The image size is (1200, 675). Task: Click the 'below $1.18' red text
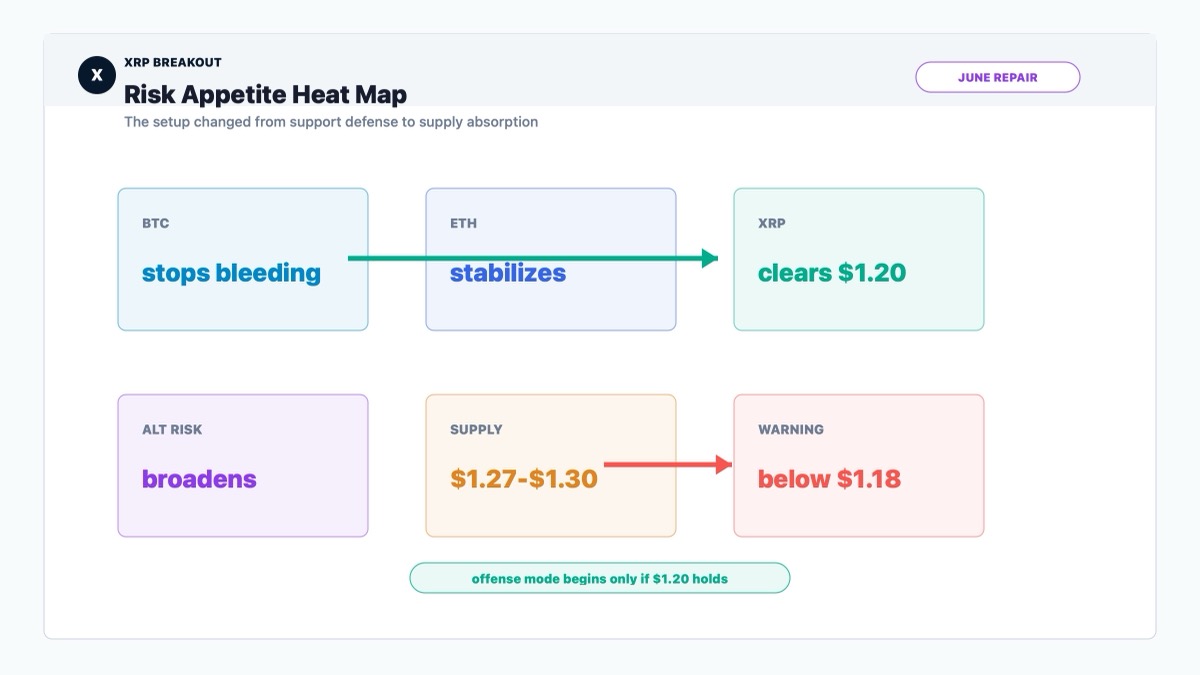point(829,479)
